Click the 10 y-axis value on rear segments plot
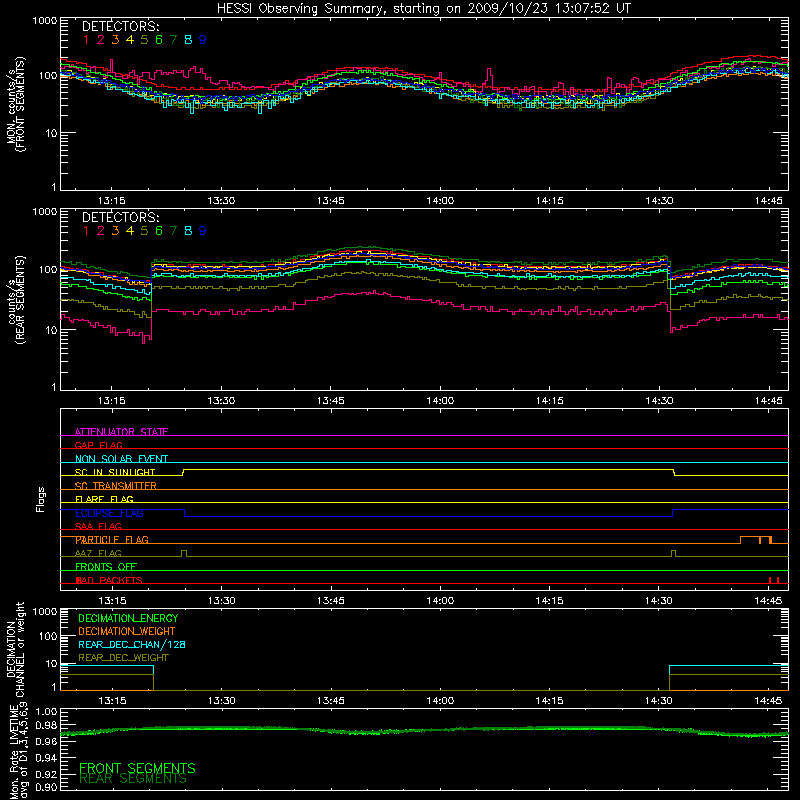The width and height of the screenshot is (800, 800). coord(52,331)
